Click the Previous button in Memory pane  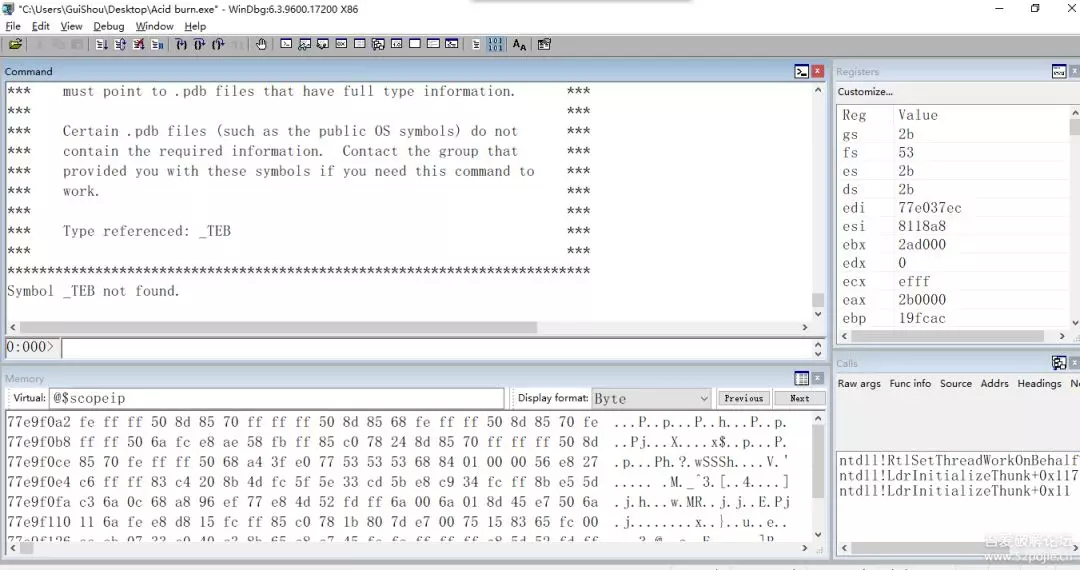tap(744, 399)
